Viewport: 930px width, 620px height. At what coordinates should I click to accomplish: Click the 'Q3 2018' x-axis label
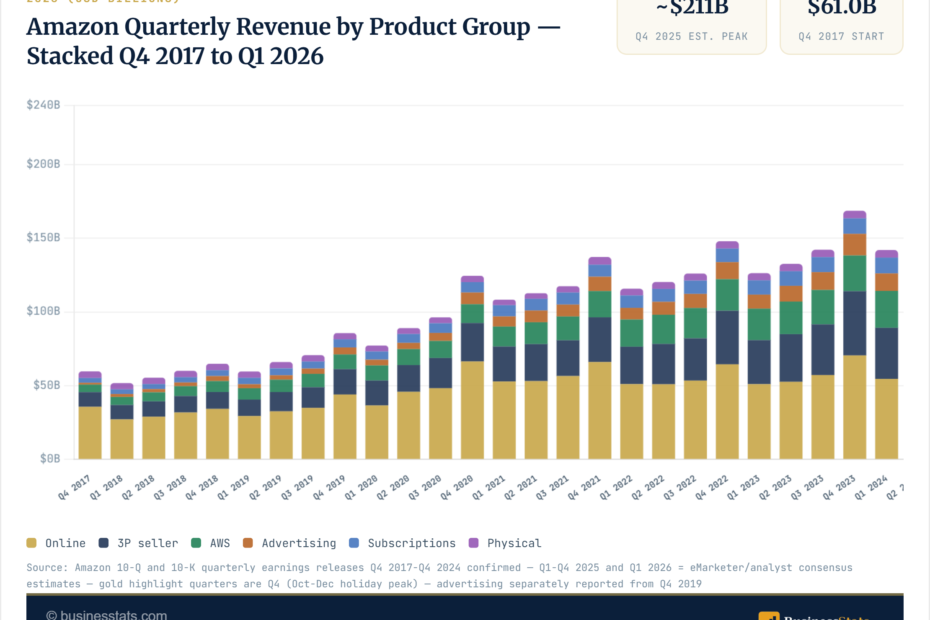(170, 487)
